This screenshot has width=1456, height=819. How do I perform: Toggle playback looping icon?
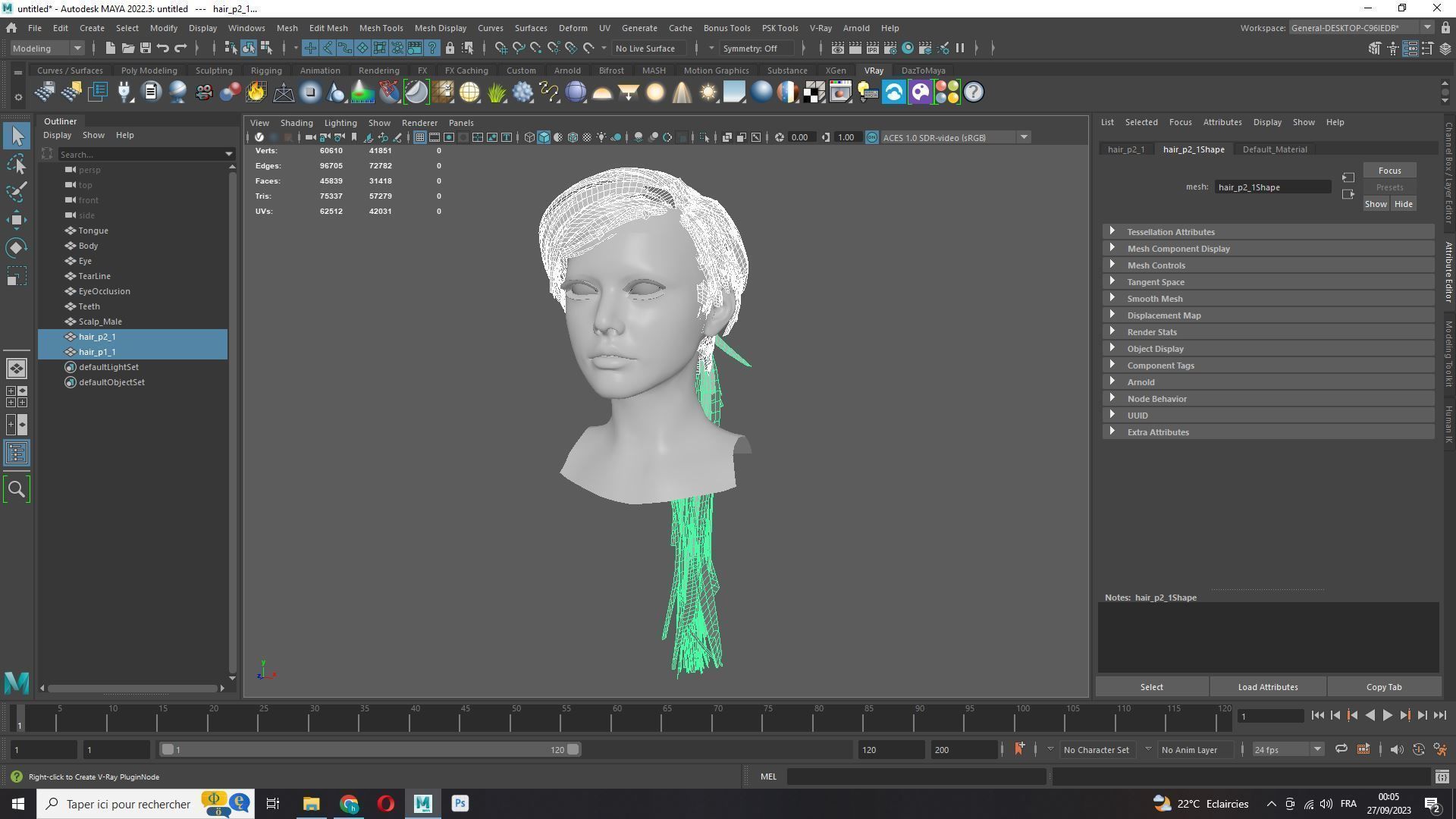1341,749
